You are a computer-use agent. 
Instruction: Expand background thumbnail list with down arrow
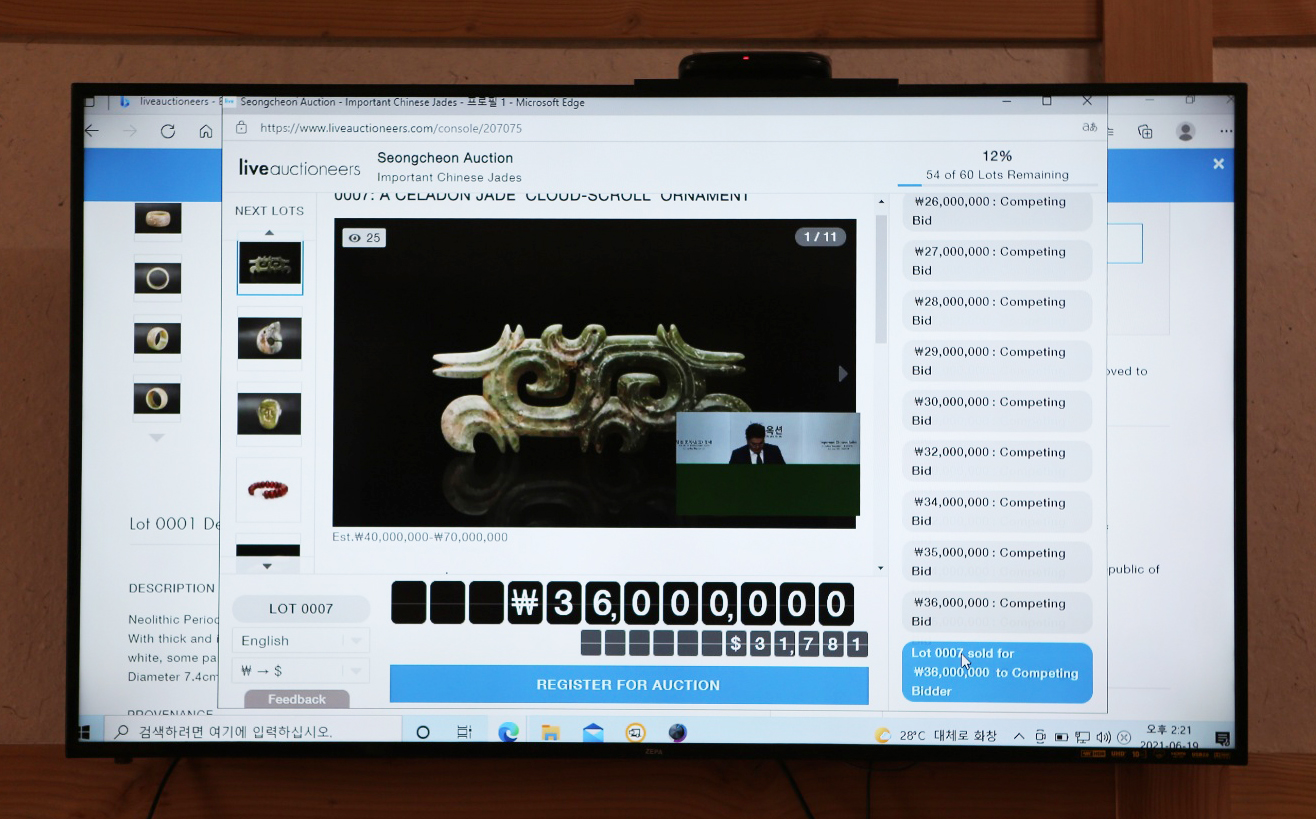coord(156,438)
